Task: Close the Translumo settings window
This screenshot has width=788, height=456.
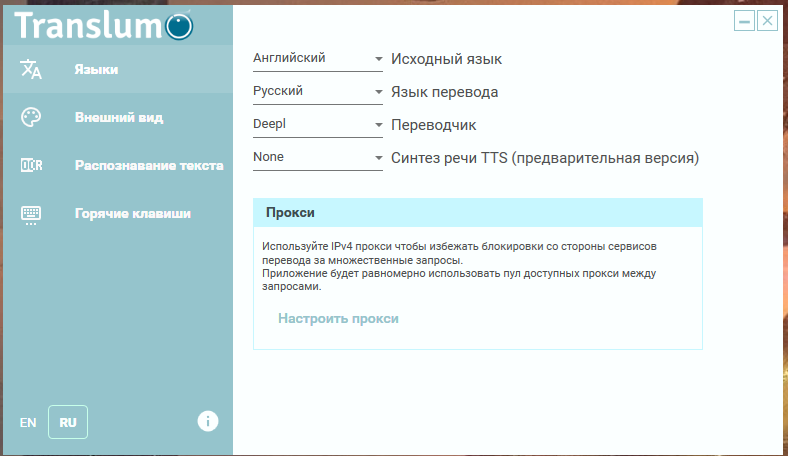Action: (767, 21)
